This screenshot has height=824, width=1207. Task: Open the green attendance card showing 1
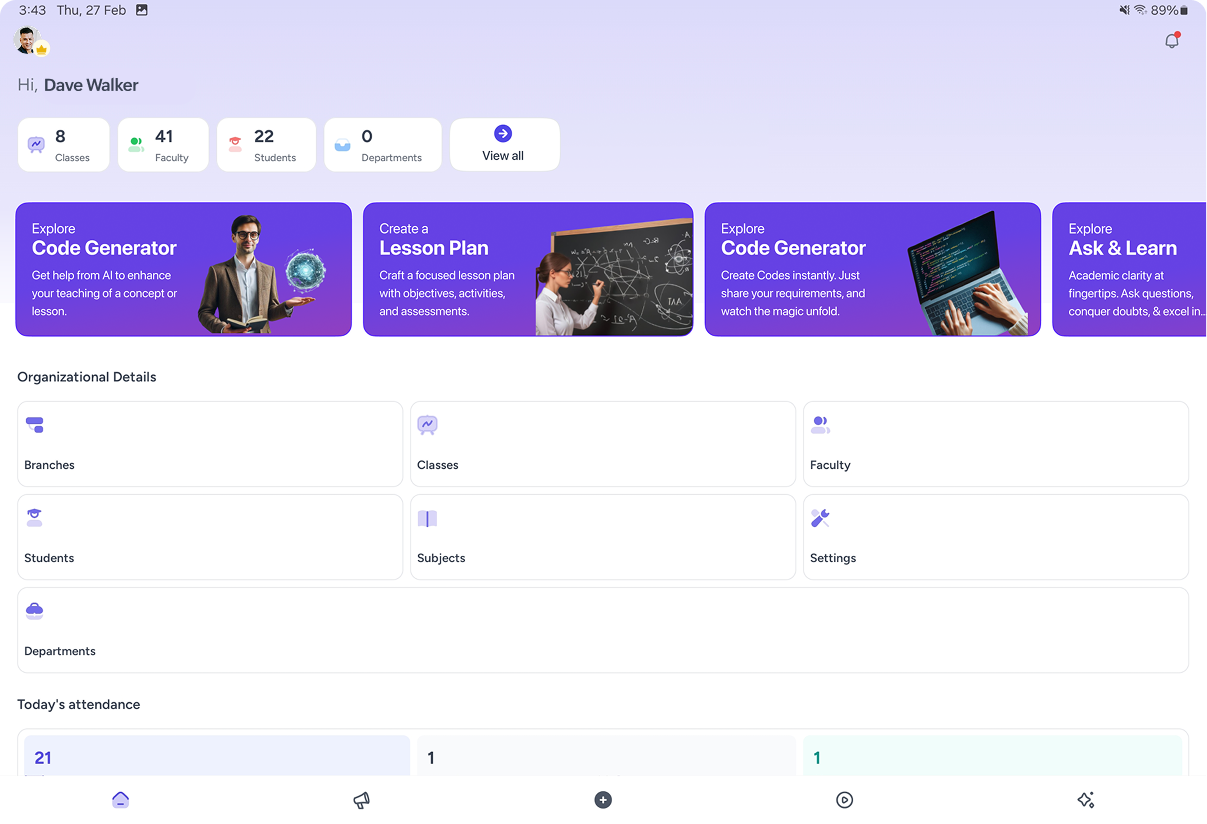pos(992,756)
